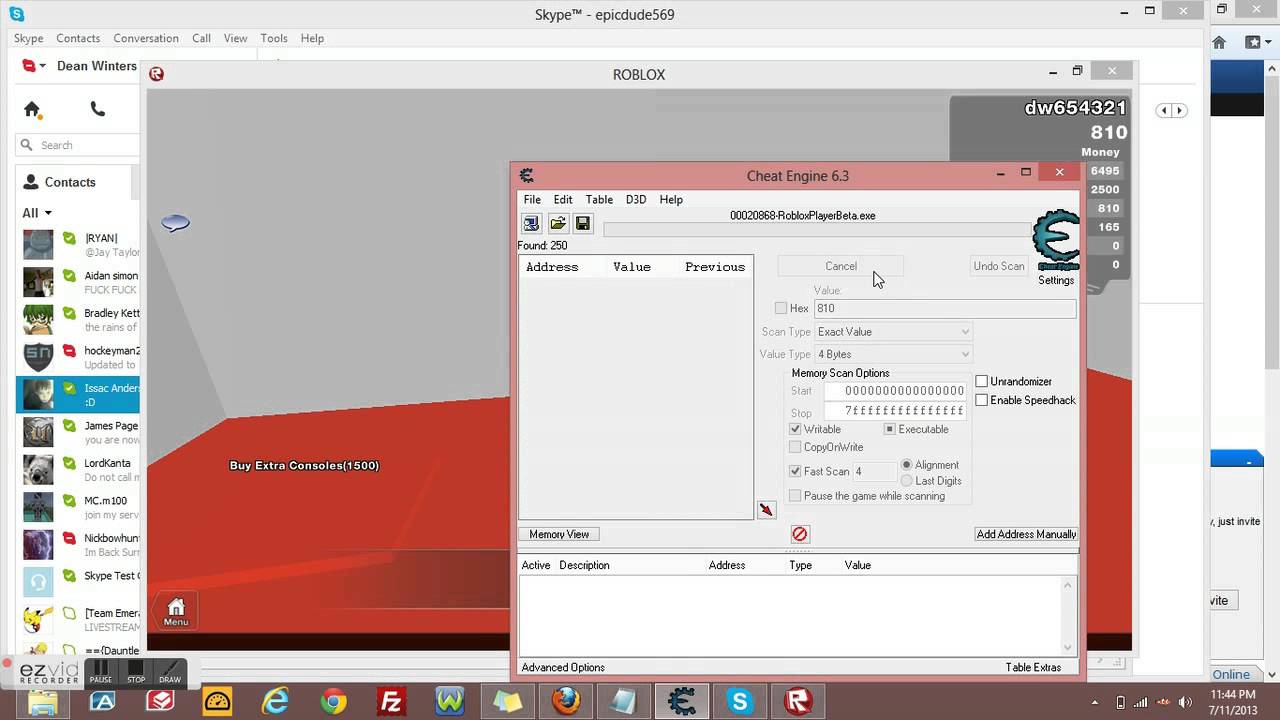Go to Skype Home icon
This screenshot has width=1280, height=720.
point(32,109)
